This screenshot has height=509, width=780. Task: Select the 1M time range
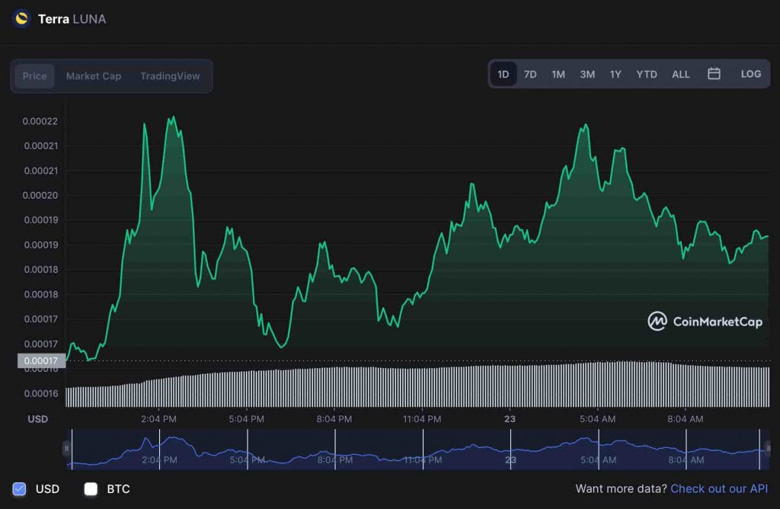tap(558, 74)
